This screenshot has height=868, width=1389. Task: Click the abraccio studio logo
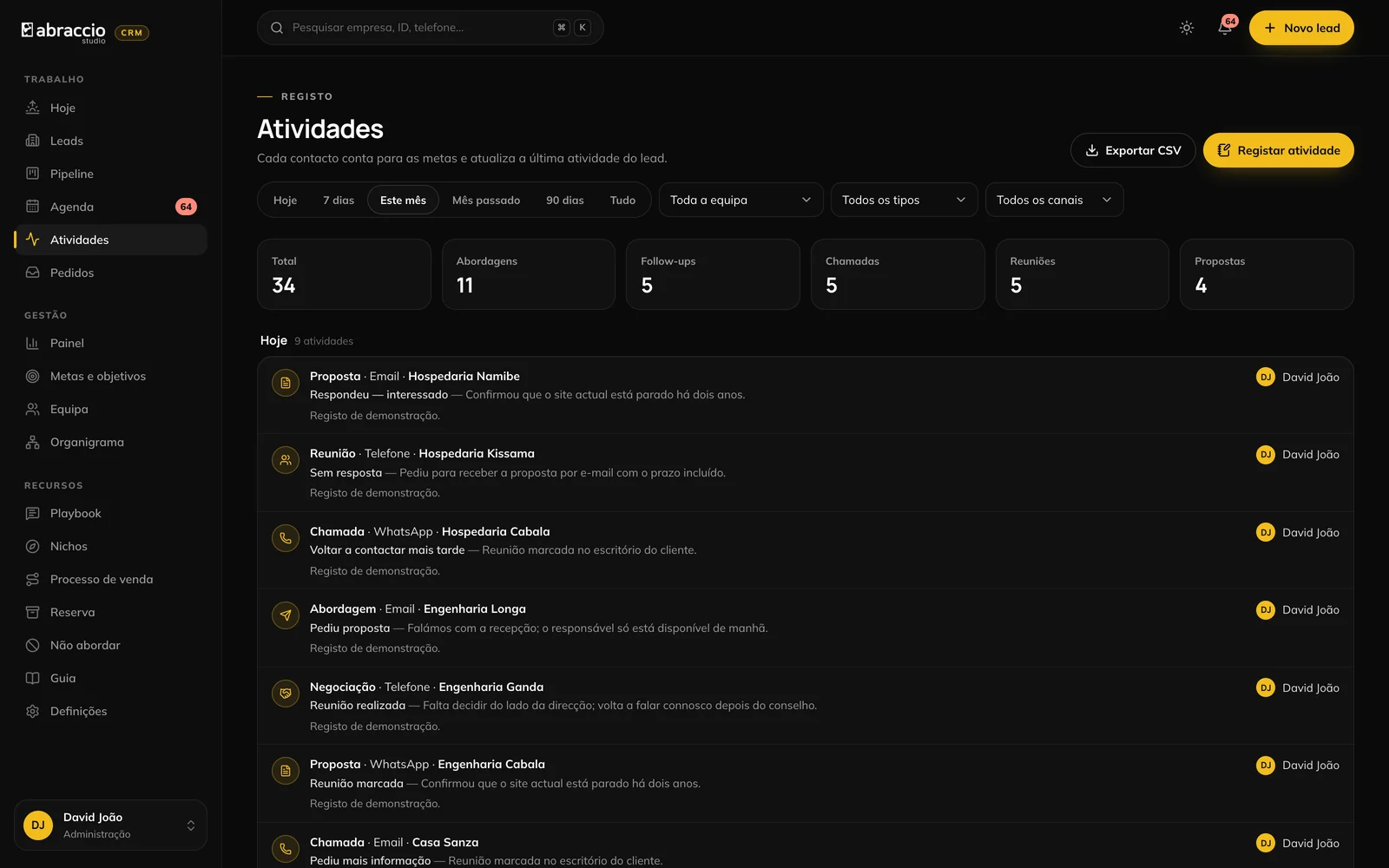(63, 32)
